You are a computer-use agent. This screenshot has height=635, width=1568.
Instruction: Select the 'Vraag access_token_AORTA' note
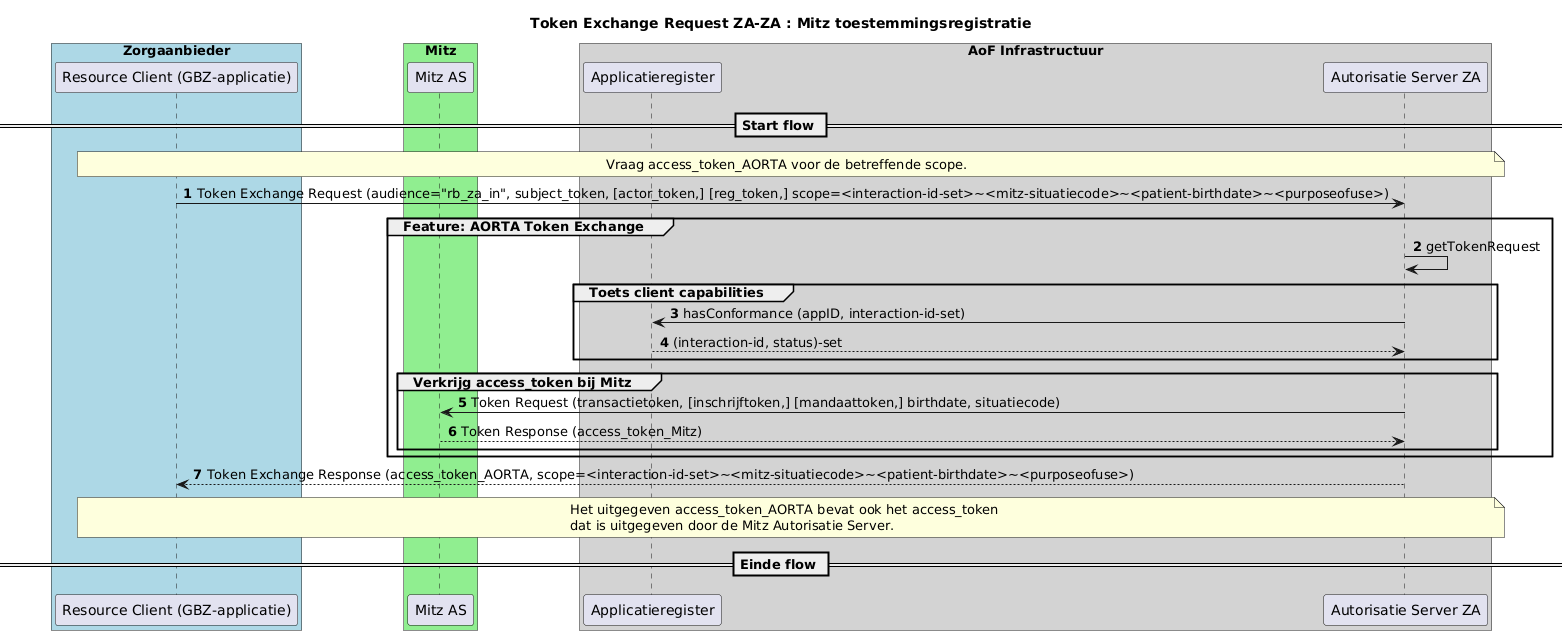788,164
